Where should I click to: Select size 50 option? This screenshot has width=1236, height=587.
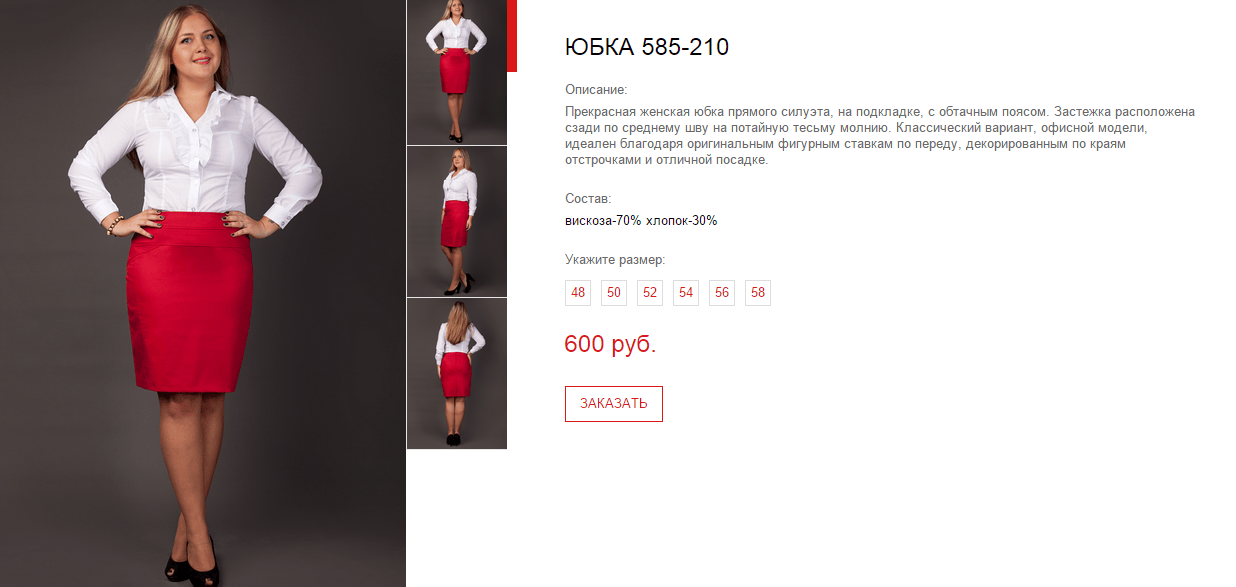point(614,293)
